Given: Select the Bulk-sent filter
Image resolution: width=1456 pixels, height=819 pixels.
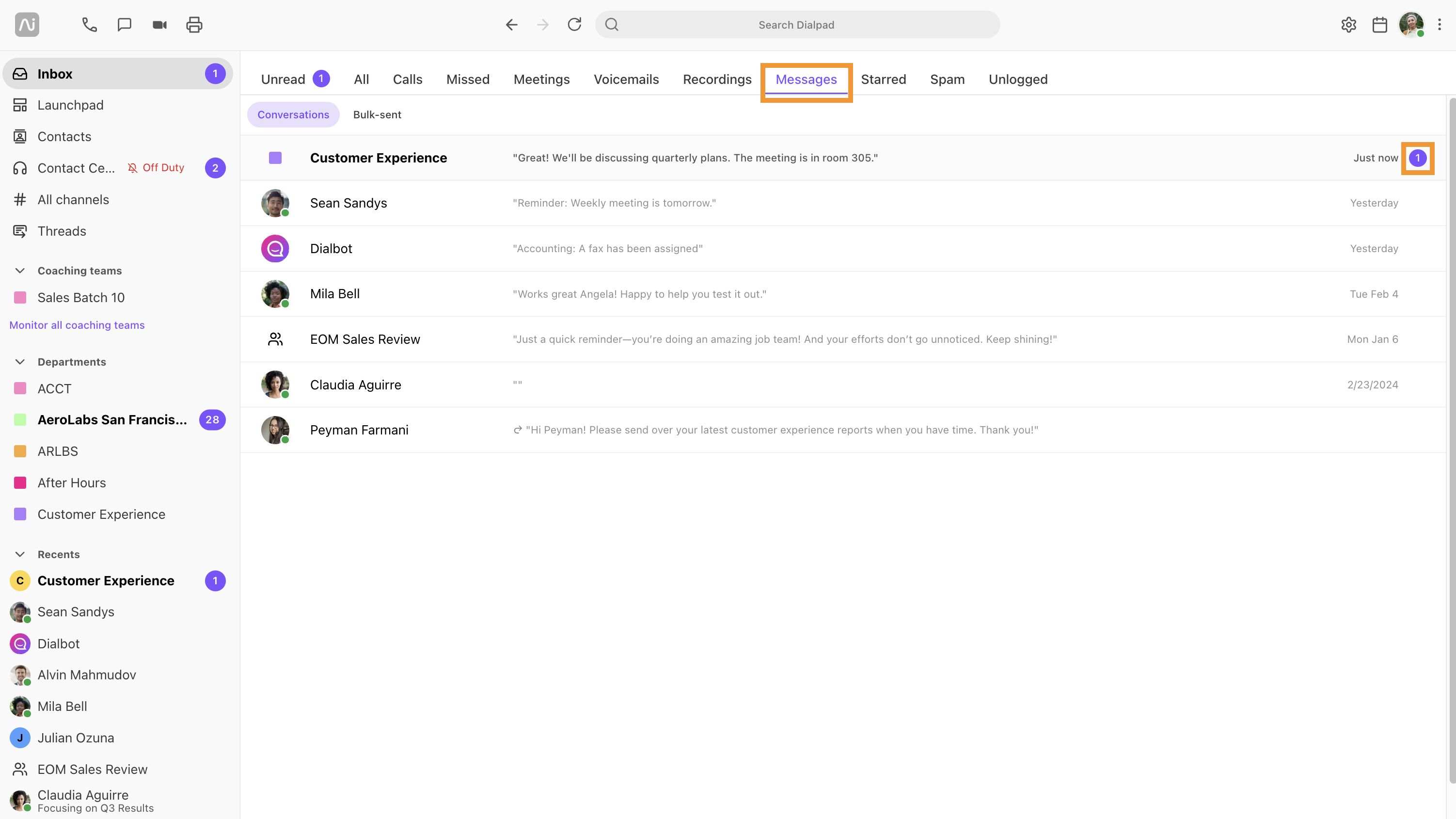Looking at the screenshot, I should [x=377, y=115].
